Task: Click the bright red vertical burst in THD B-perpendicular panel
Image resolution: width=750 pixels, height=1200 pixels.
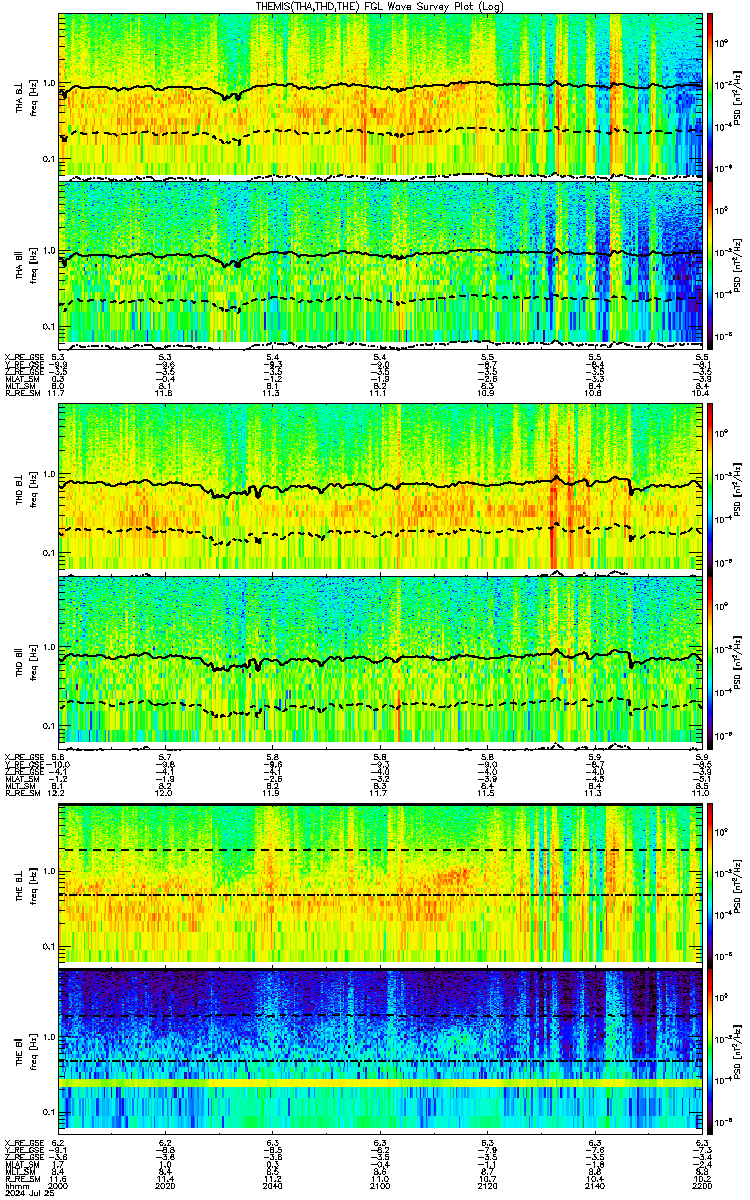Action: coord(552,486)
